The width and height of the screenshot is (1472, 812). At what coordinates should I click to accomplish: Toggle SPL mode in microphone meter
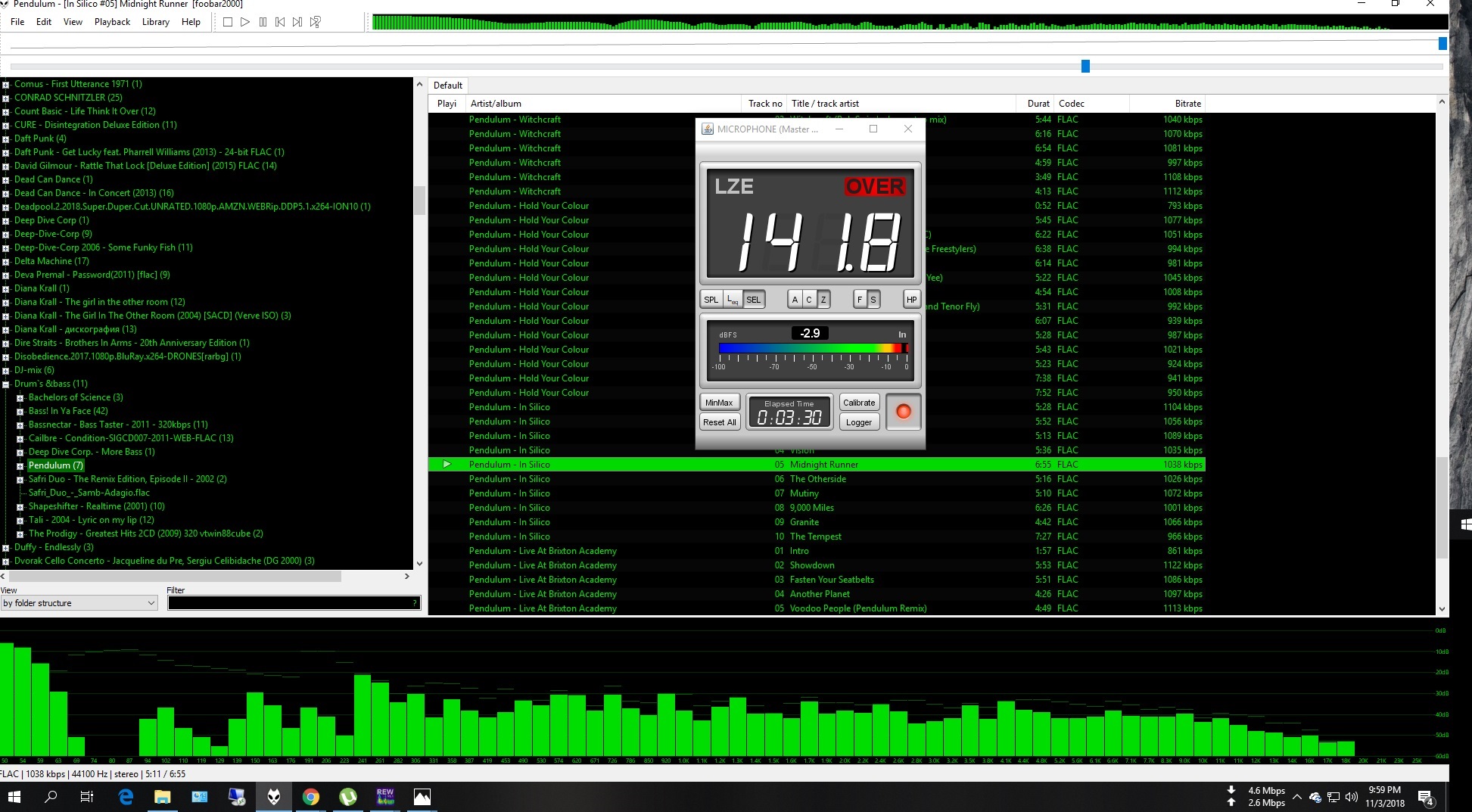(711, 300)
